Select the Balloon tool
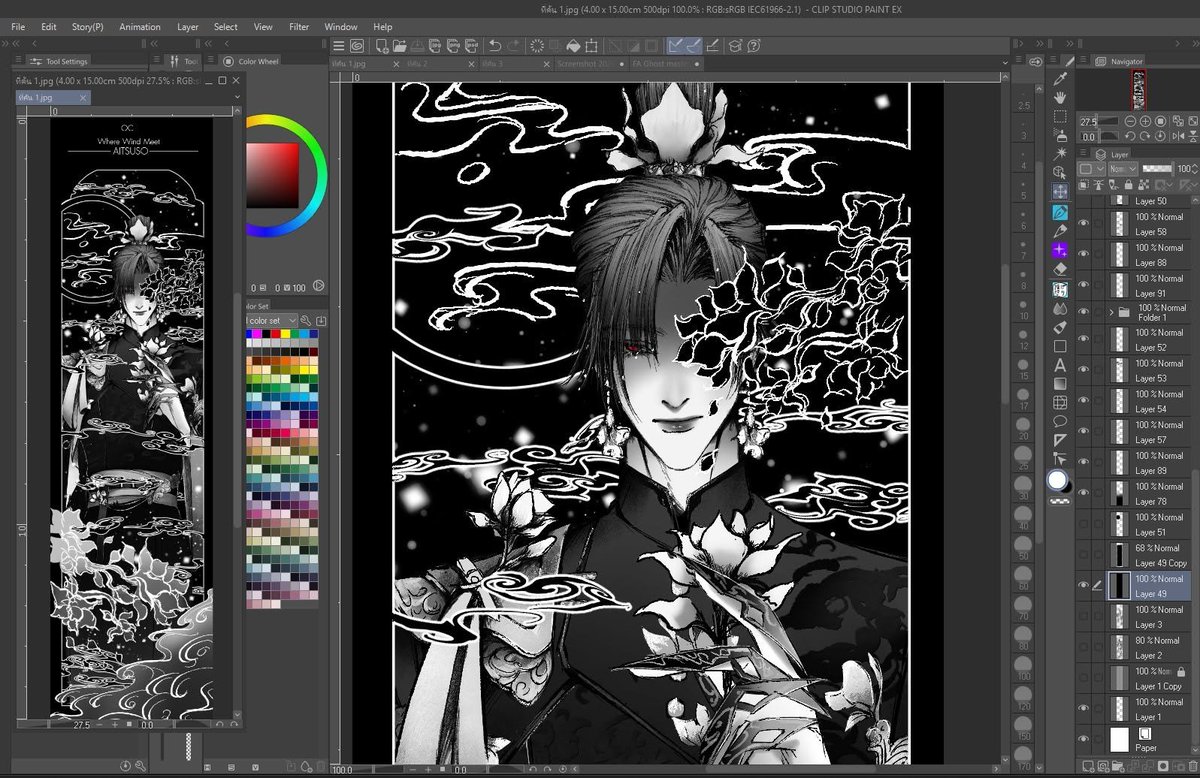Screen dimensions: 1200x778 point(1060,422)
